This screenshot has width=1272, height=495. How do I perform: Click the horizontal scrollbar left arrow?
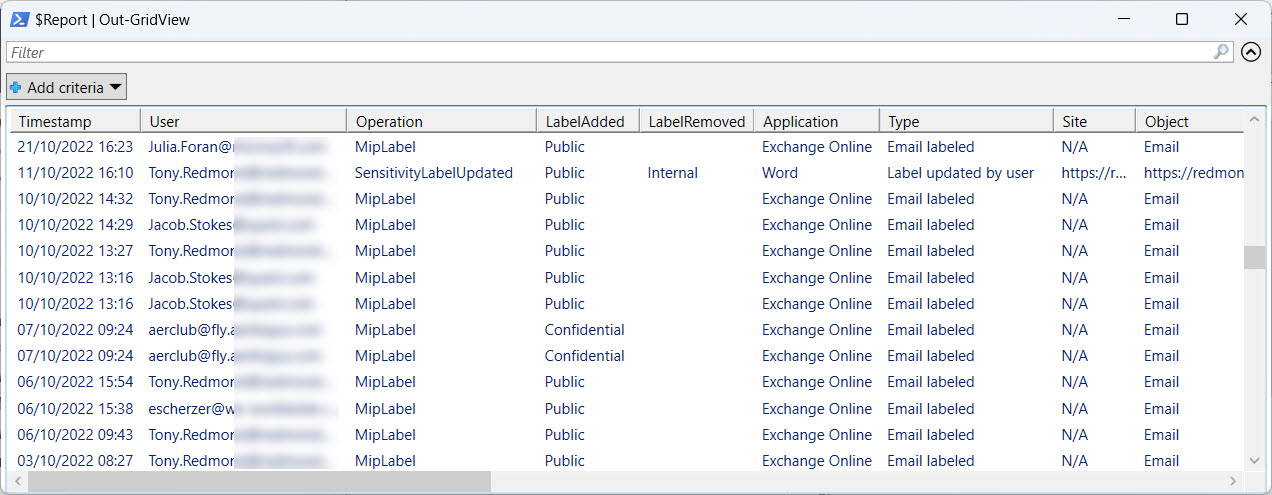(x=17, y=482)
